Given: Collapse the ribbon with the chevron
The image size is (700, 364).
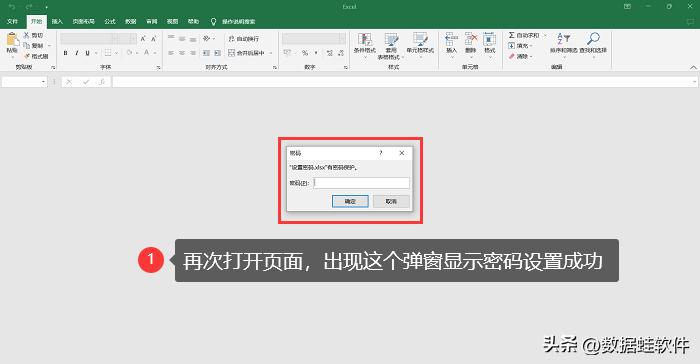Looking at the screenshot, I should 693,67.
